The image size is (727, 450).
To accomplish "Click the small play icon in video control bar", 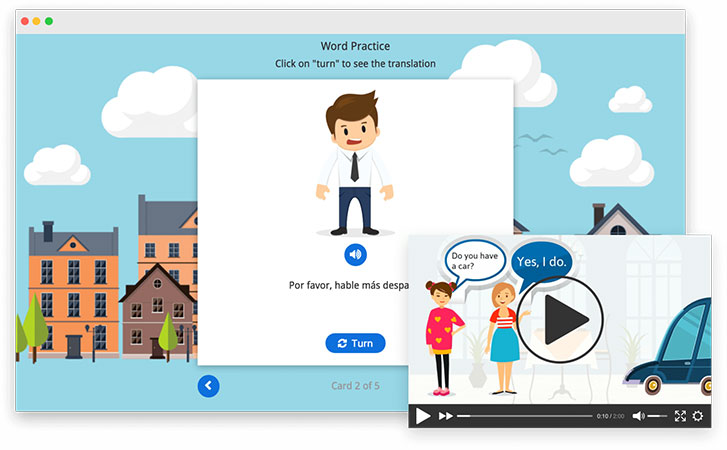I will pos(423,416).
